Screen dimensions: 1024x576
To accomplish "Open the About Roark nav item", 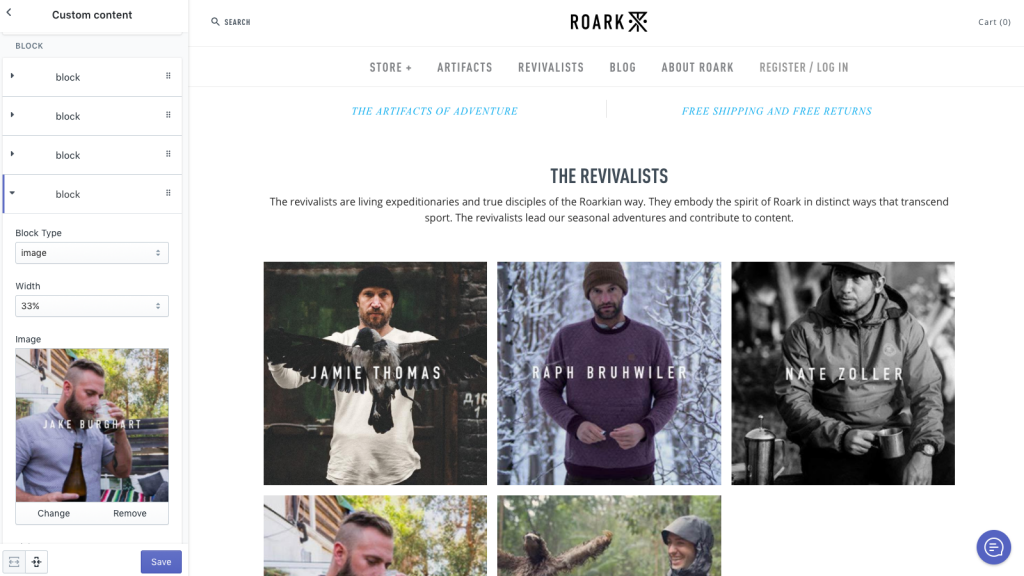I will 697,67.
